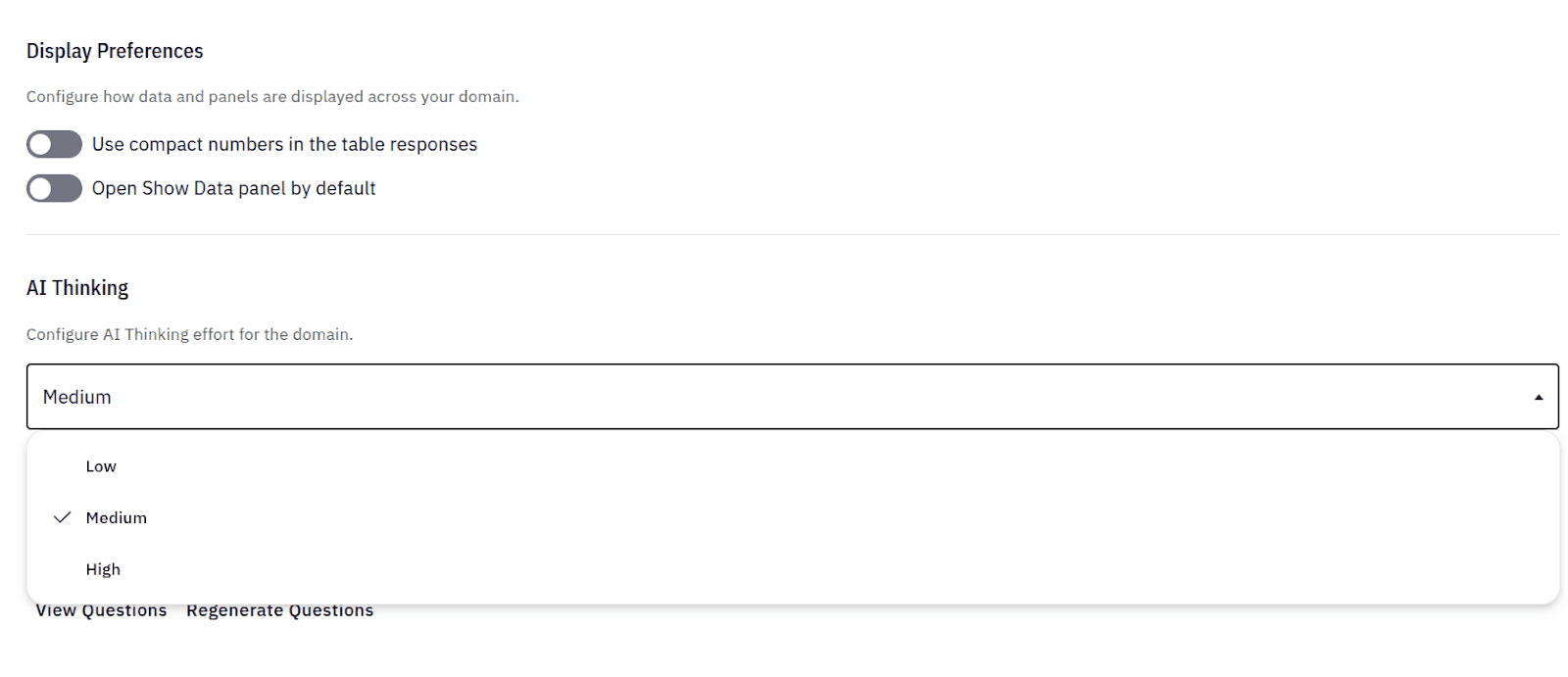This screenshot has width=1568, height=677.
Task: Toggle Open Show Data panel by default
Action: [x=54, y=188]
